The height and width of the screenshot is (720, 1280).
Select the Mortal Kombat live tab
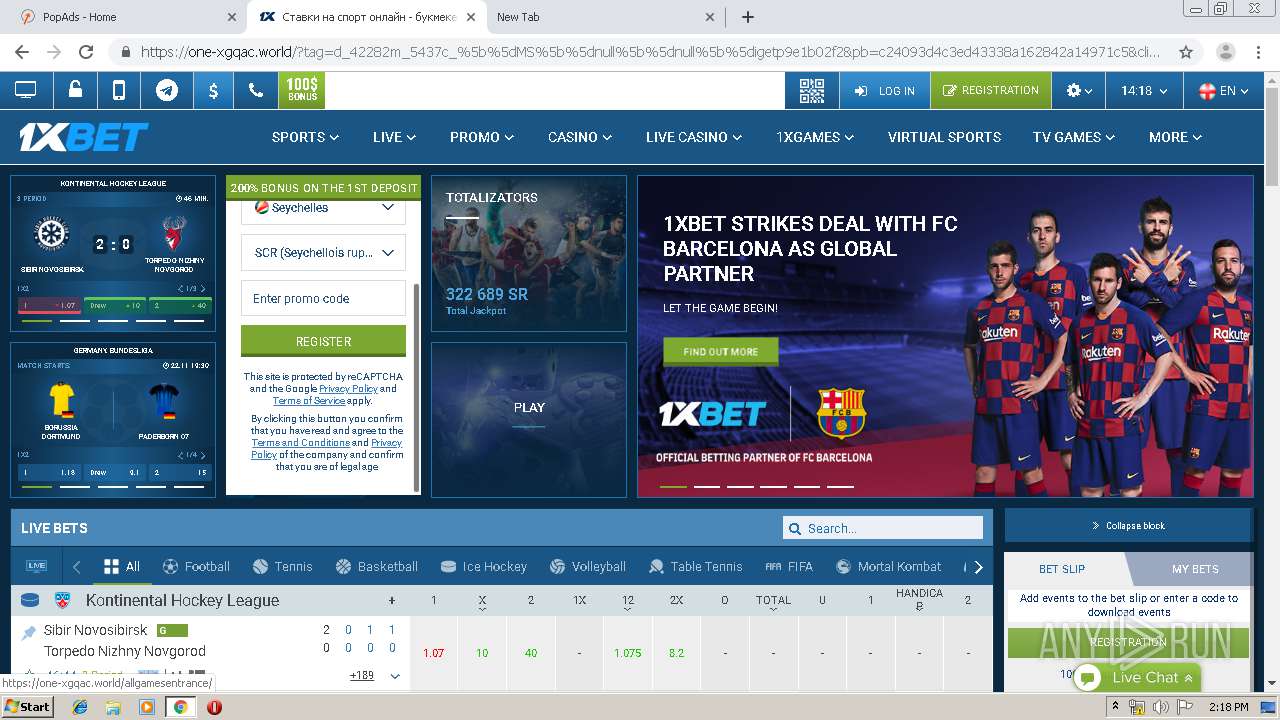pos(889,566)
